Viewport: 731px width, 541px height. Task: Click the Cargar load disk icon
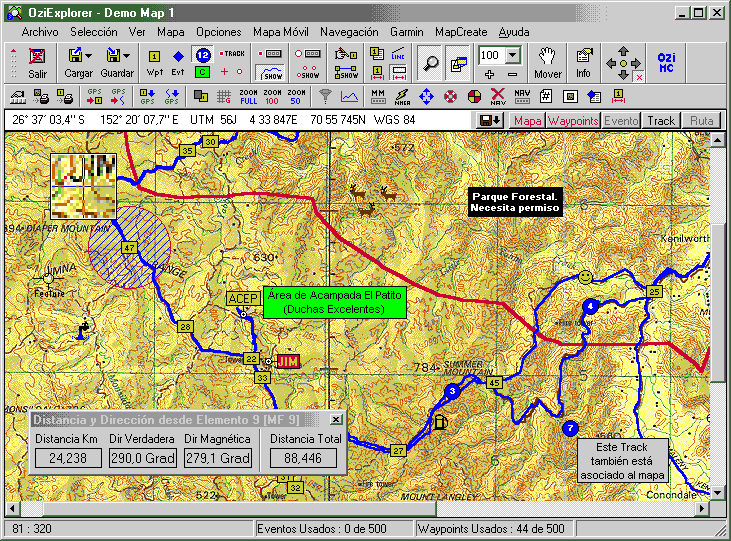tap(75, 55)
